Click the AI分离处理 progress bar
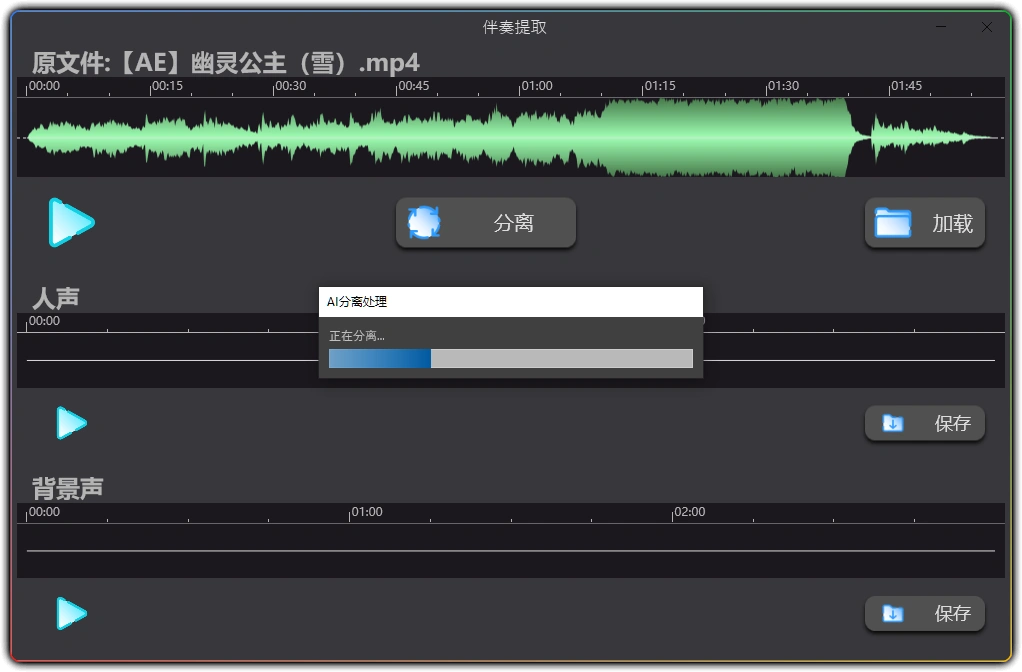1022x672 pixels. coord(510,358)
